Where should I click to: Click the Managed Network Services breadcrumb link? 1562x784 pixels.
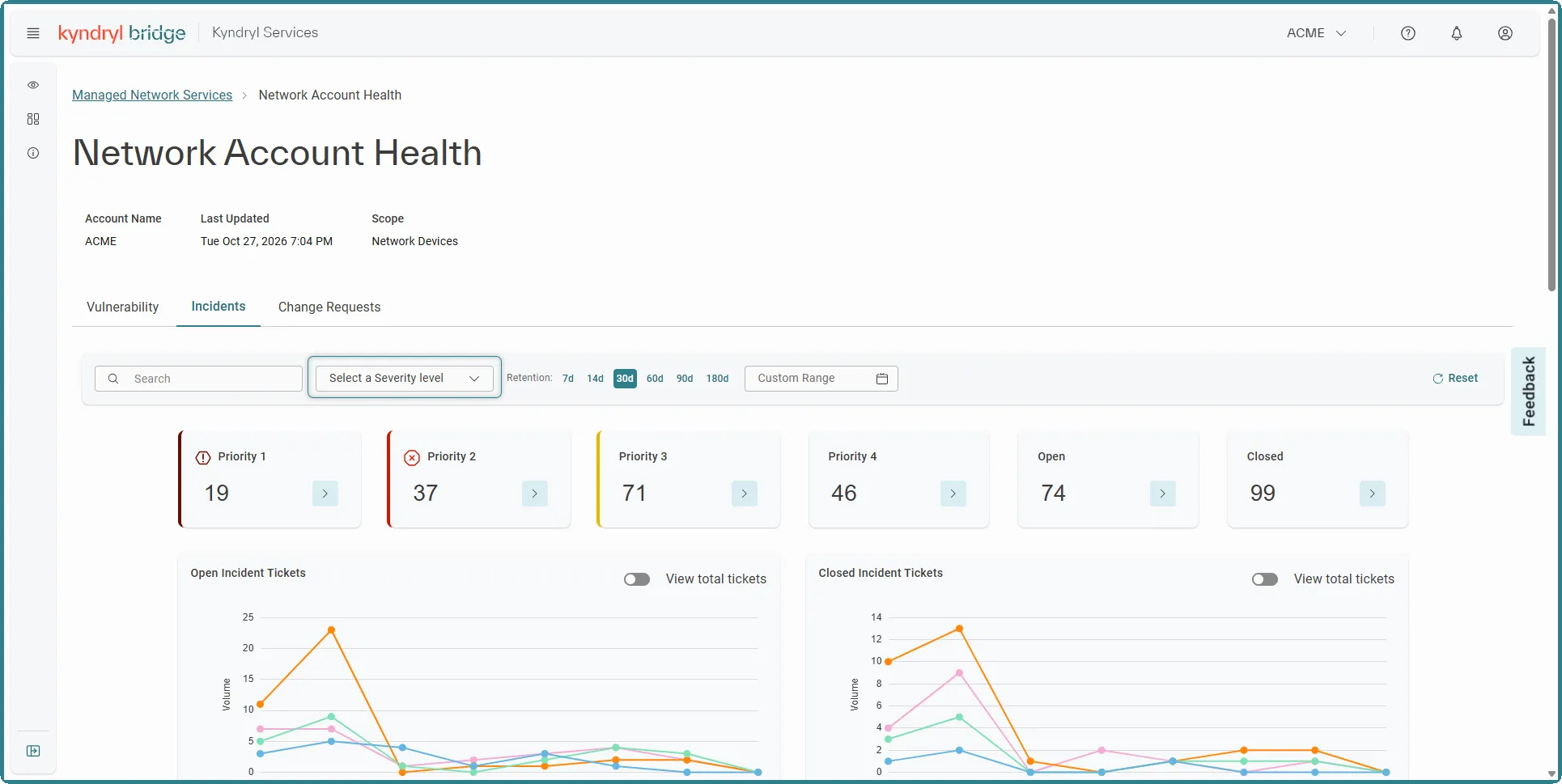pos(152,95)
